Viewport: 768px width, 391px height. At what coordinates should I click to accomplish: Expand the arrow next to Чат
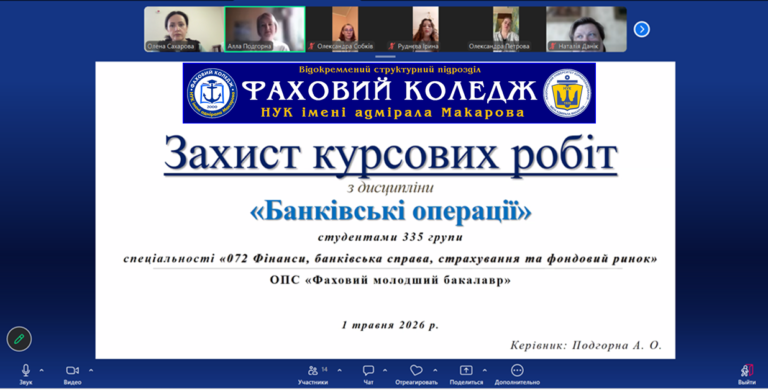[x=385, y=370]
